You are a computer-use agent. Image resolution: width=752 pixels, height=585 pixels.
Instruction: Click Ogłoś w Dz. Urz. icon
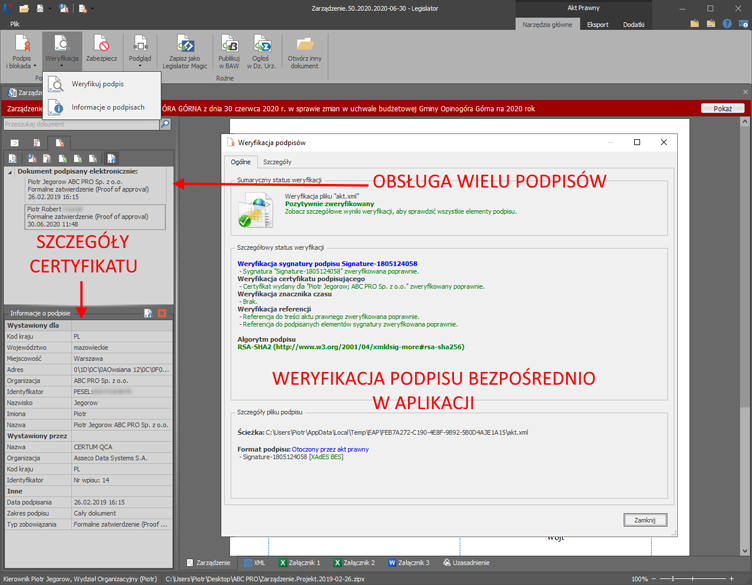click(262, 44)
